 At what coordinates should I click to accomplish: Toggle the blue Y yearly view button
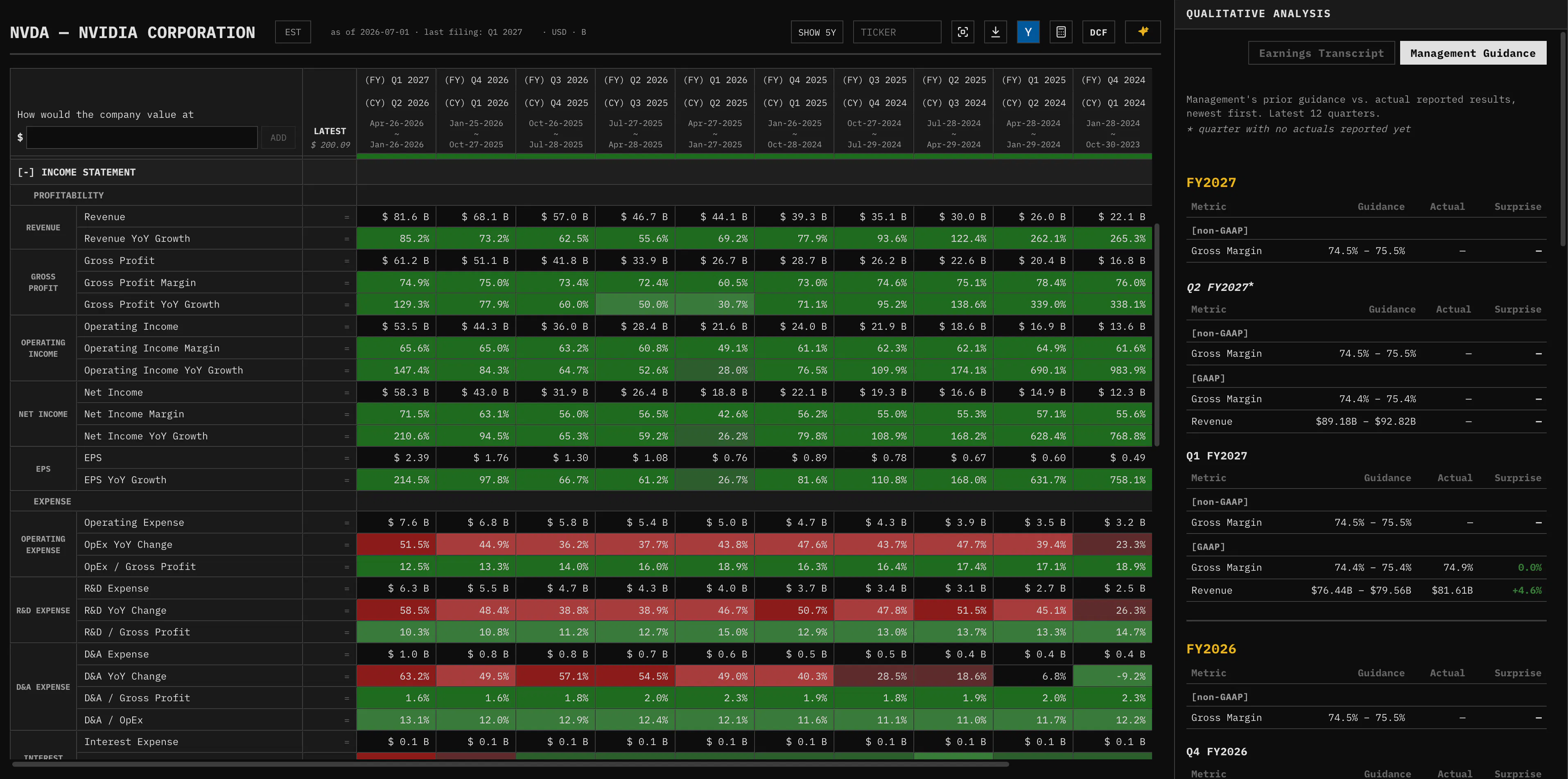(1028, 32)
